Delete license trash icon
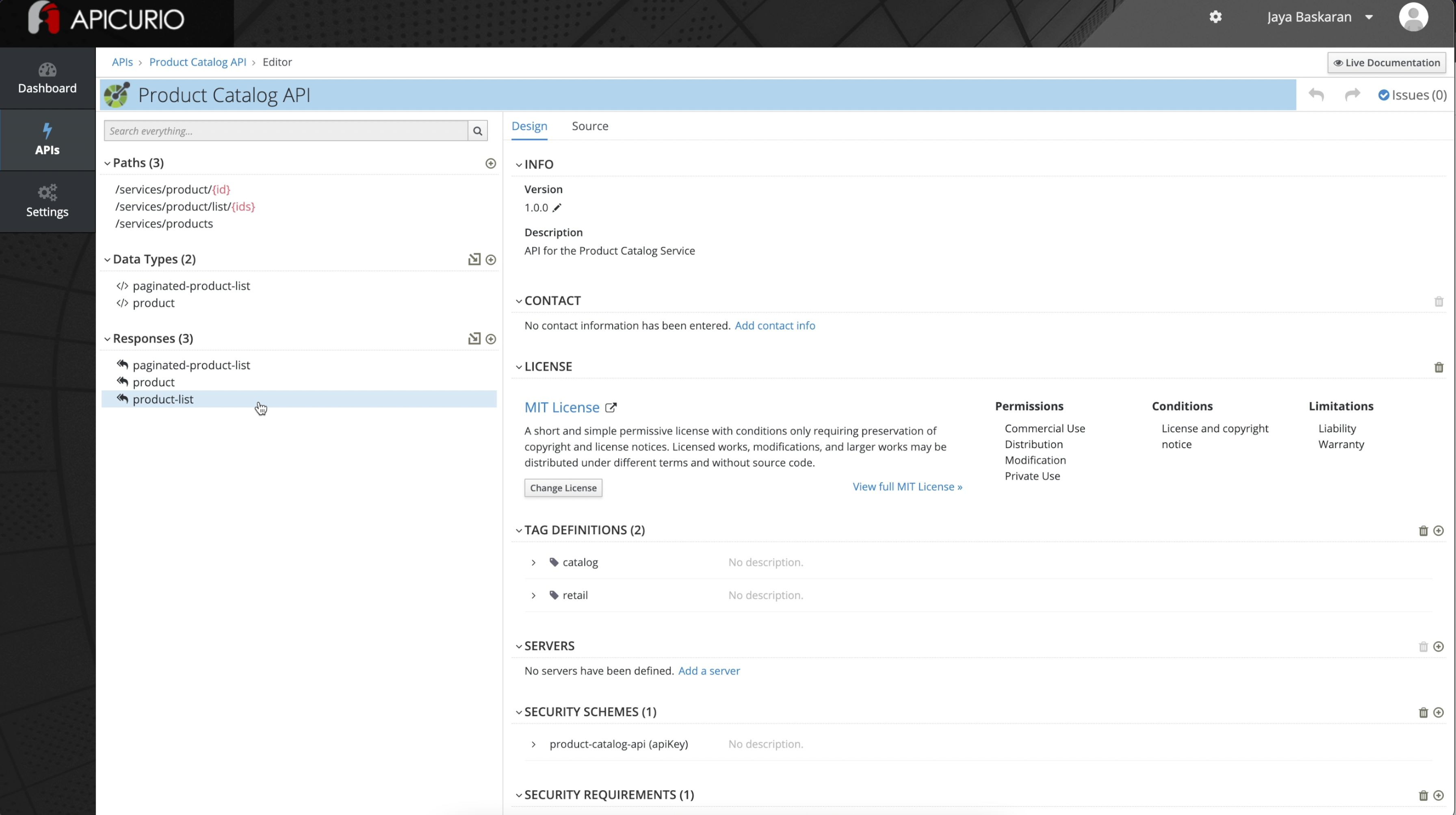This screenshot has height=815, width=1456. point(1439,367)
